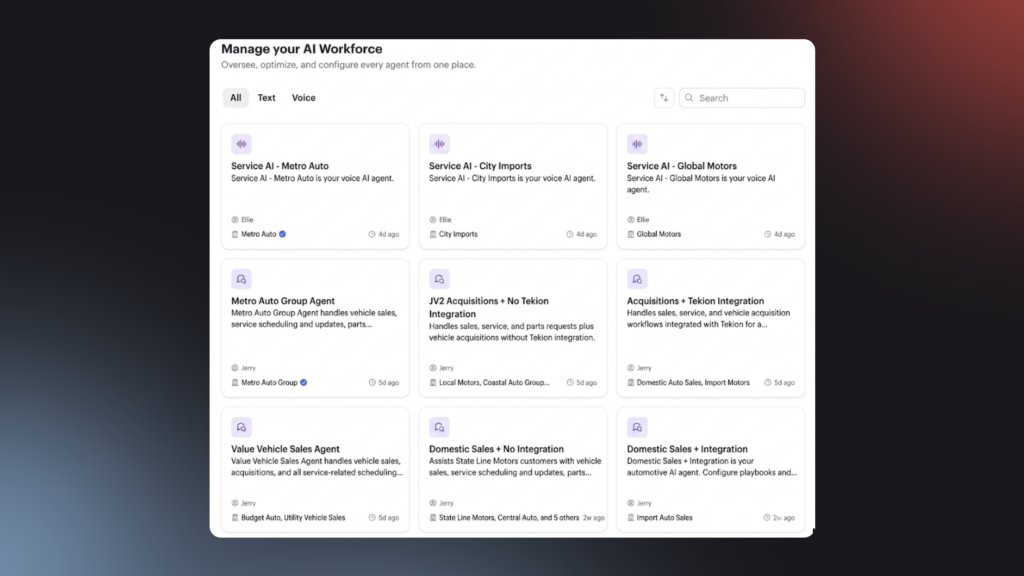Click the verified badge next to Metro Auto
1024x576 pixels.
283,234
